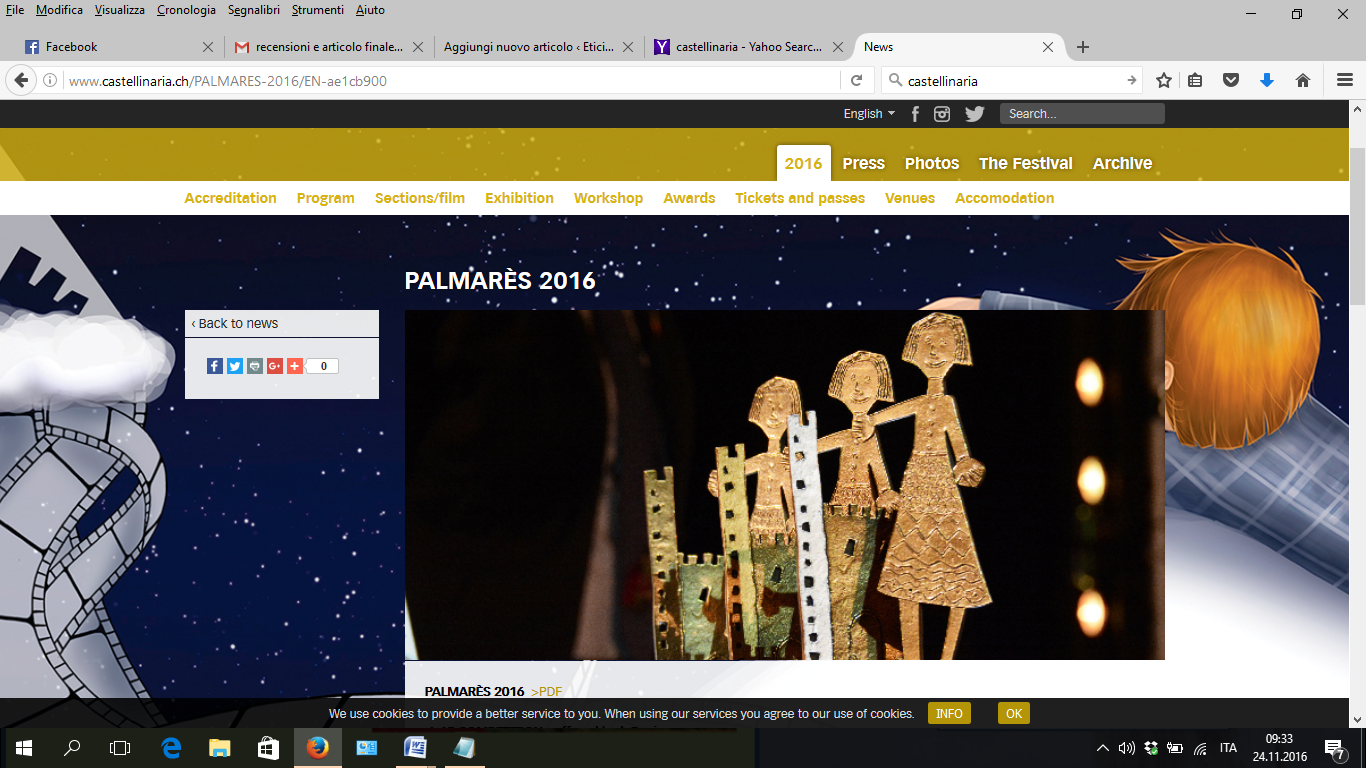Open cookie INFO button
Image resolution: width=1366 pixels, height=768 pixels.
949,713
